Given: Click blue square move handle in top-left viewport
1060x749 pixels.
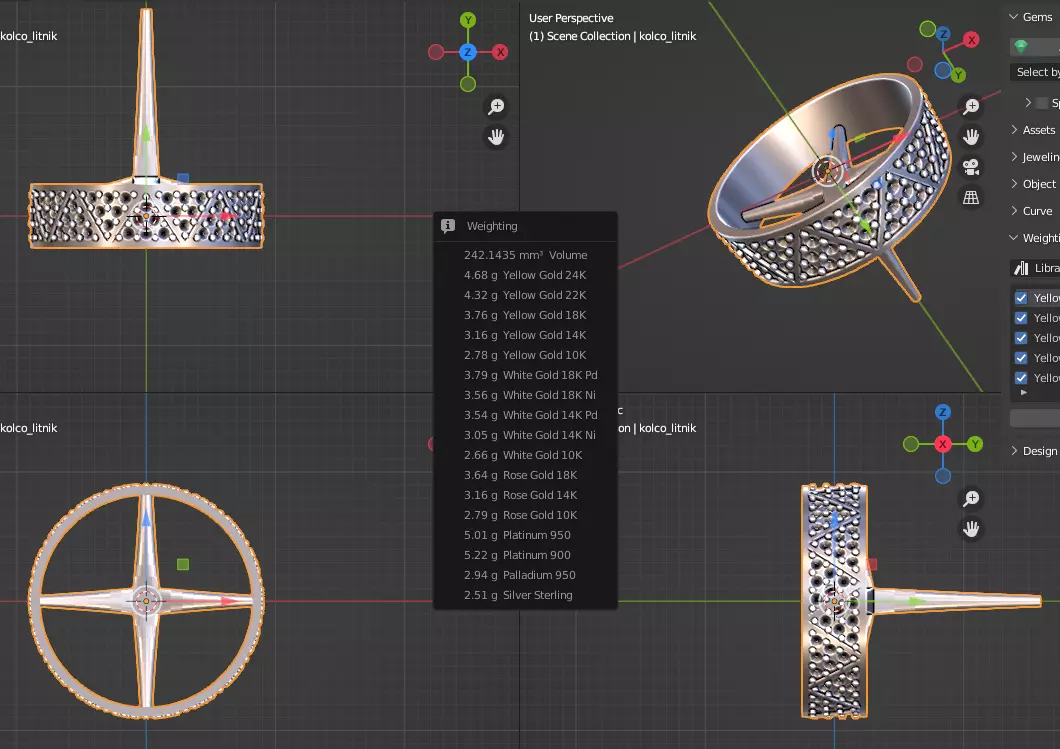Looking at the screenshot, I should point(183,178).
